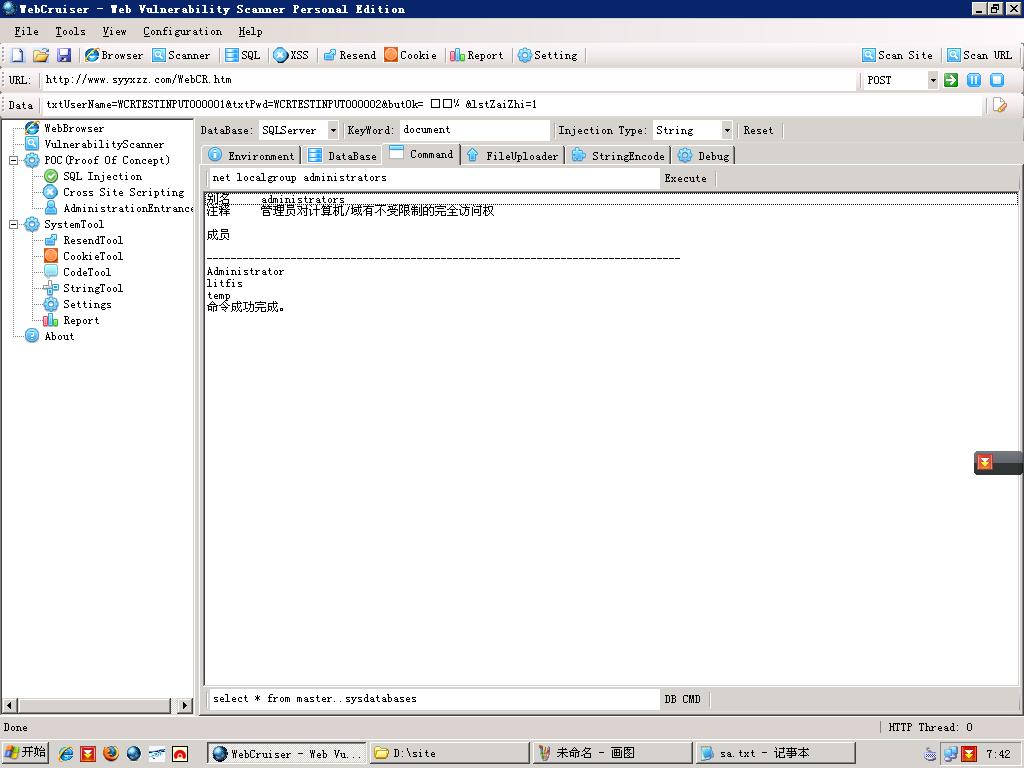Open the DataBase SQLServer dropdown
Viewport: 1024px width, 768px height.
point(332,130)
